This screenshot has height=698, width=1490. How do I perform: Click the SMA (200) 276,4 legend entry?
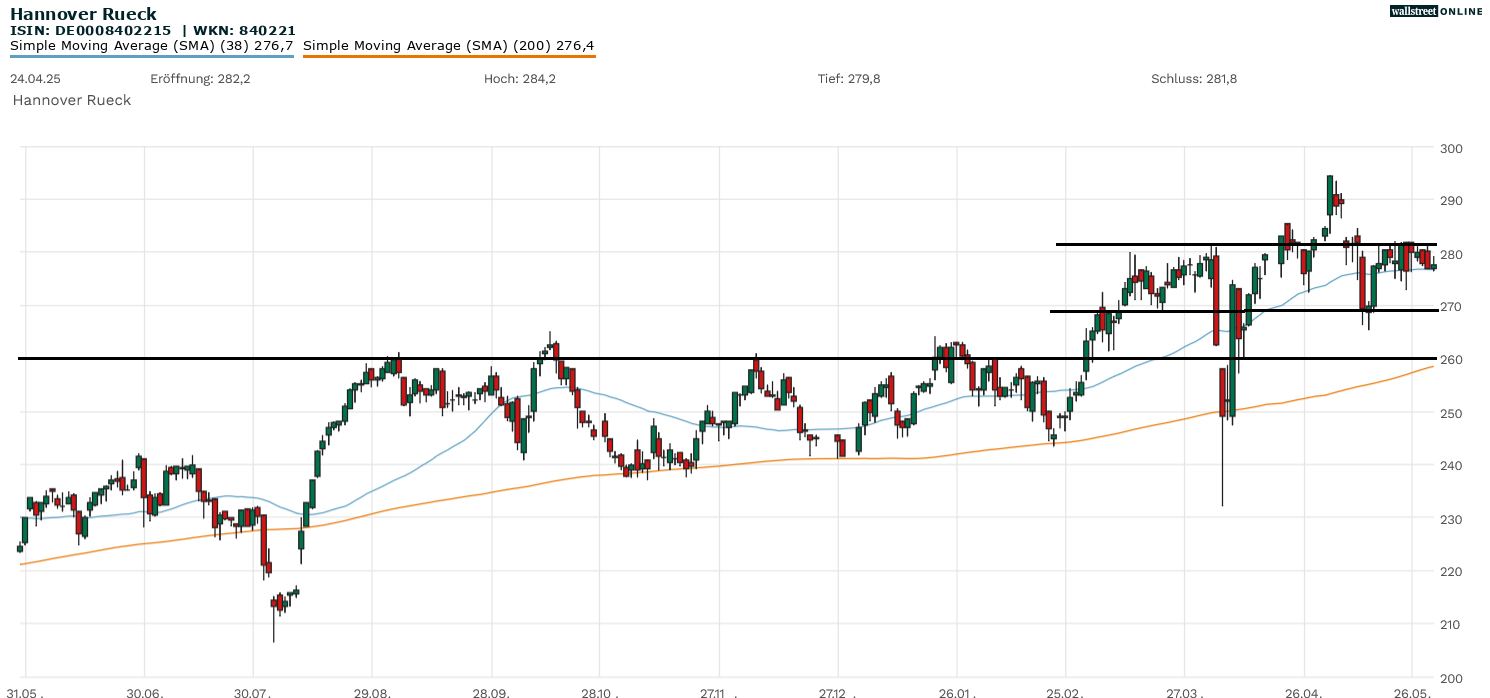click(449, 46)
